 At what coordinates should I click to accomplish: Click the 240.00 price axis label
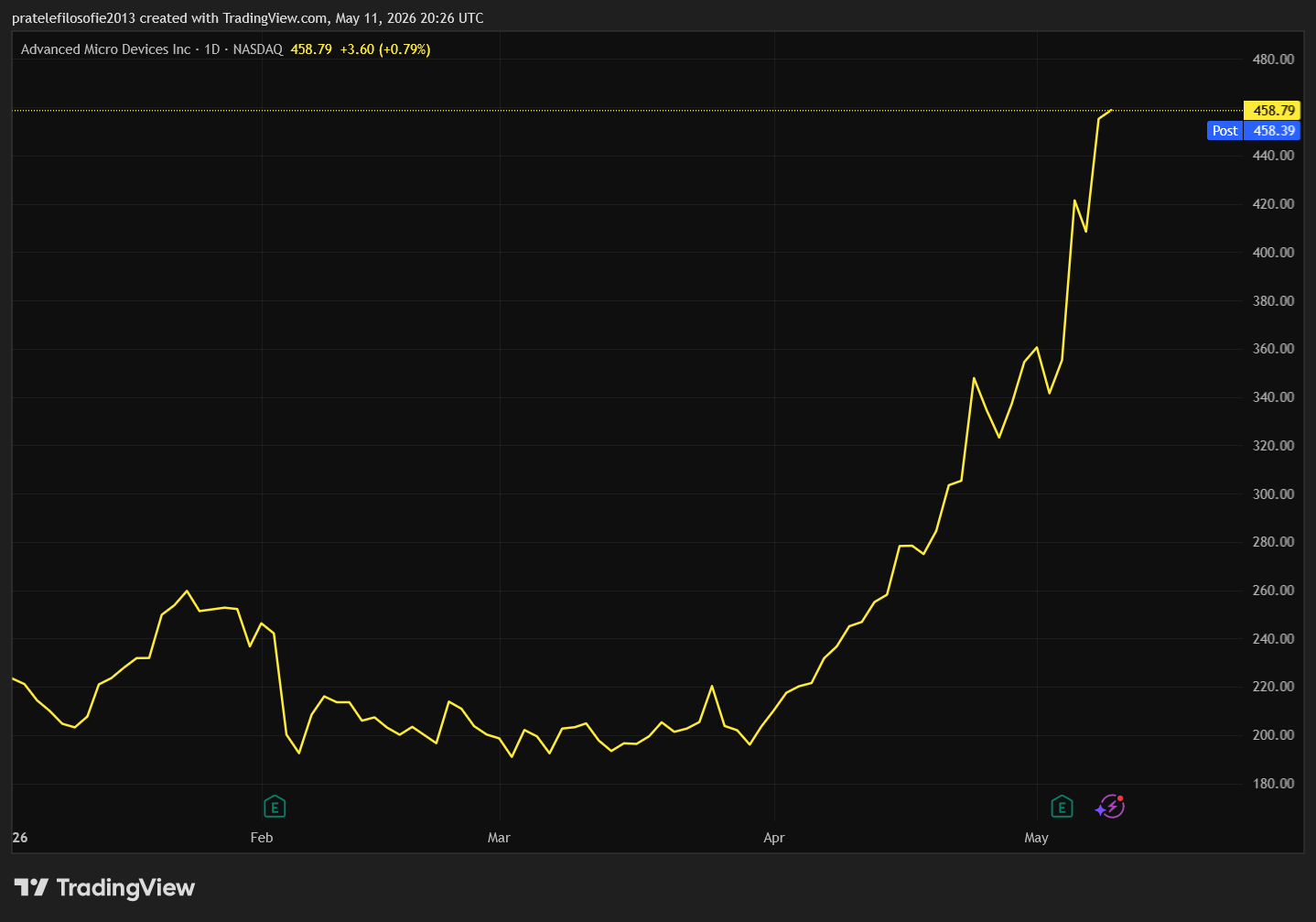pyautogui.click(x=1273, y=639)
